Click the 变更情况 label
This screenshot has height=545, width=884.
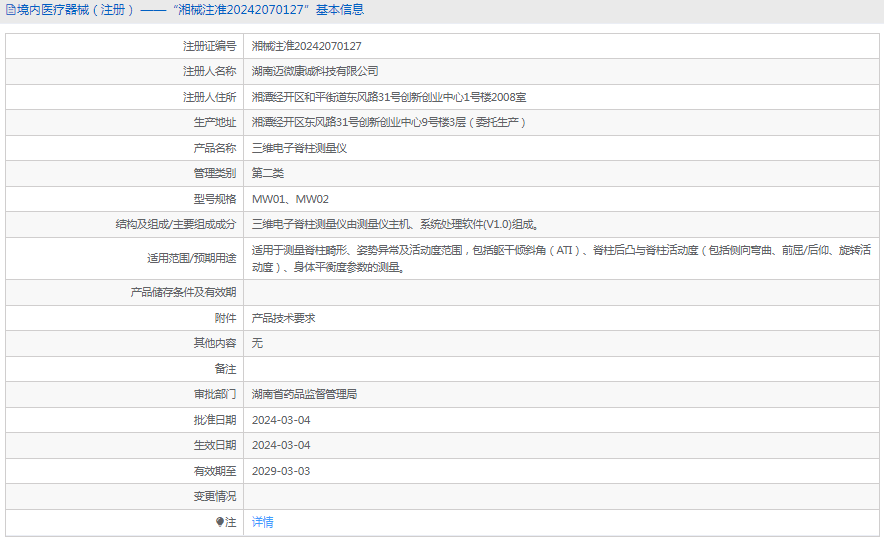point(215,496)
